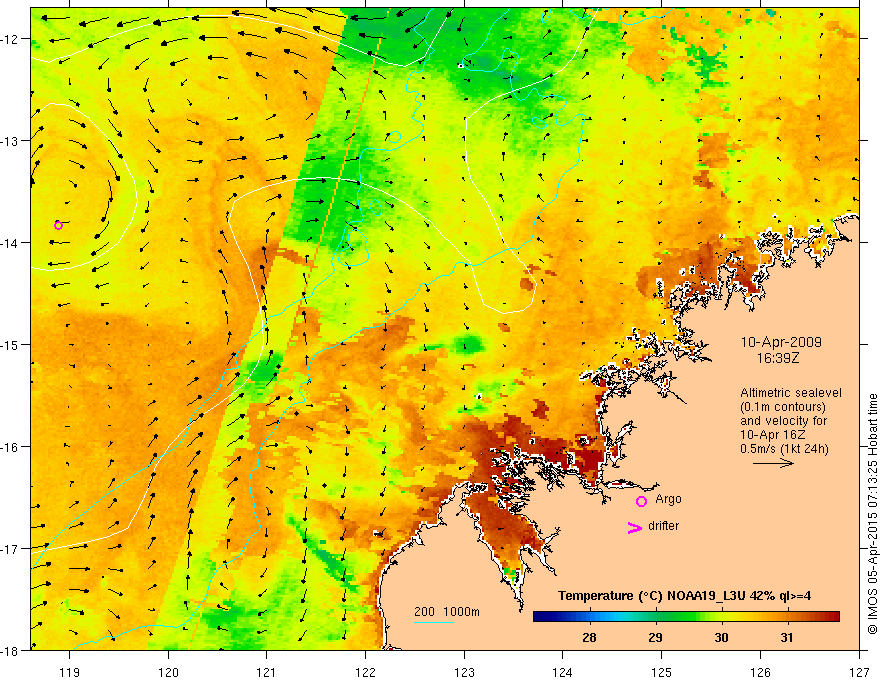Click the latitude label -13

[x=10, y=141]
